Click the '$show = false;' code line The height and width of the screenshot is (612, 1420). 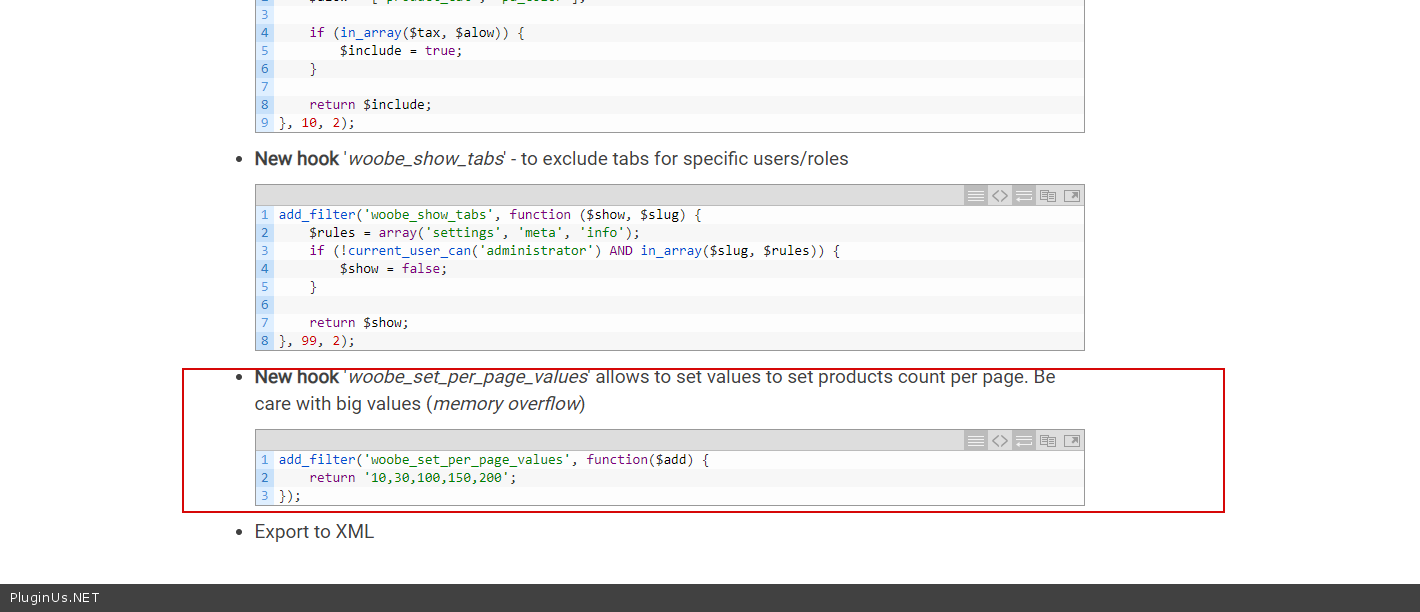393,269
